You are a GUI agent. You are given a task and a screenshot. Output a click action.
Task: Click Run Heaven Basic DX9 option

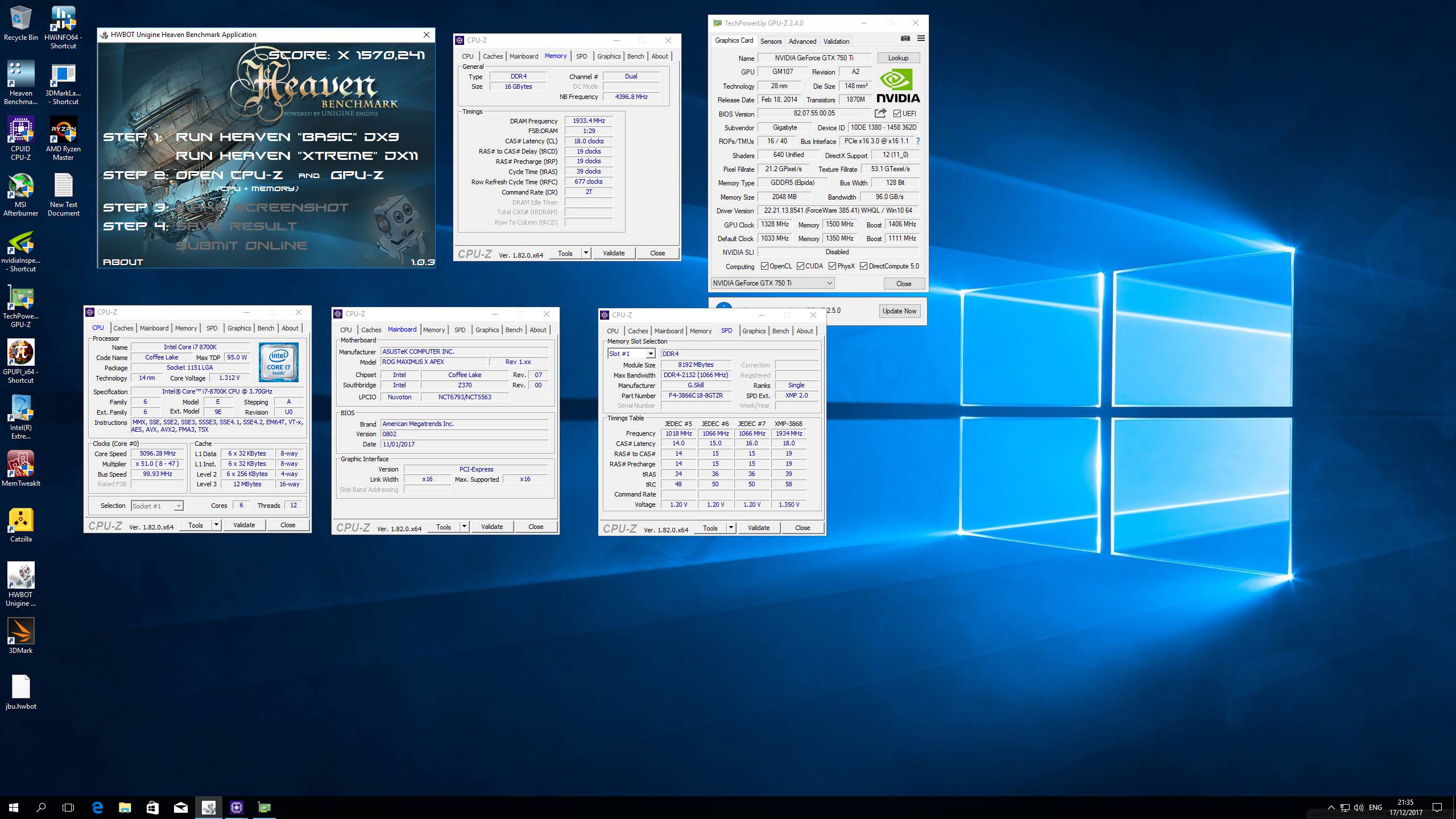pyautogui.click(x=287, y=137)
